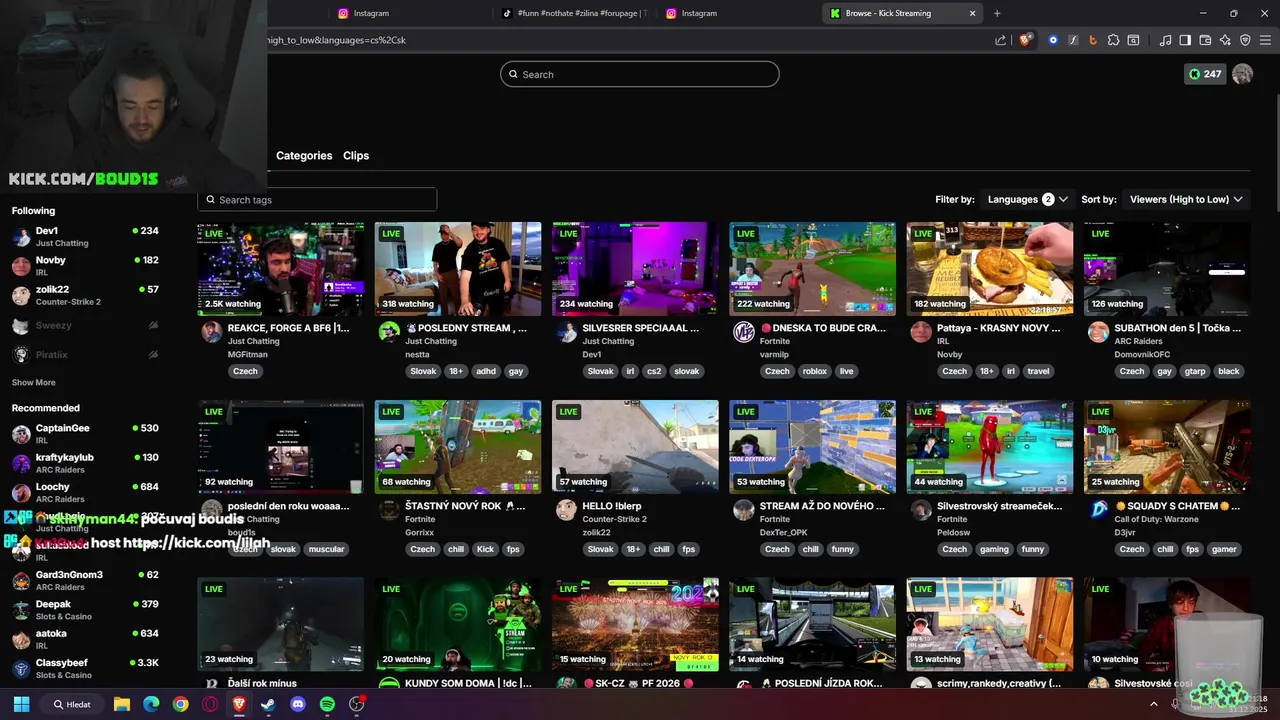
Task: Open the SILVESRER SPECIAAAL stream thumbnail
Action: pyautogui.click(x=635, y=269)
